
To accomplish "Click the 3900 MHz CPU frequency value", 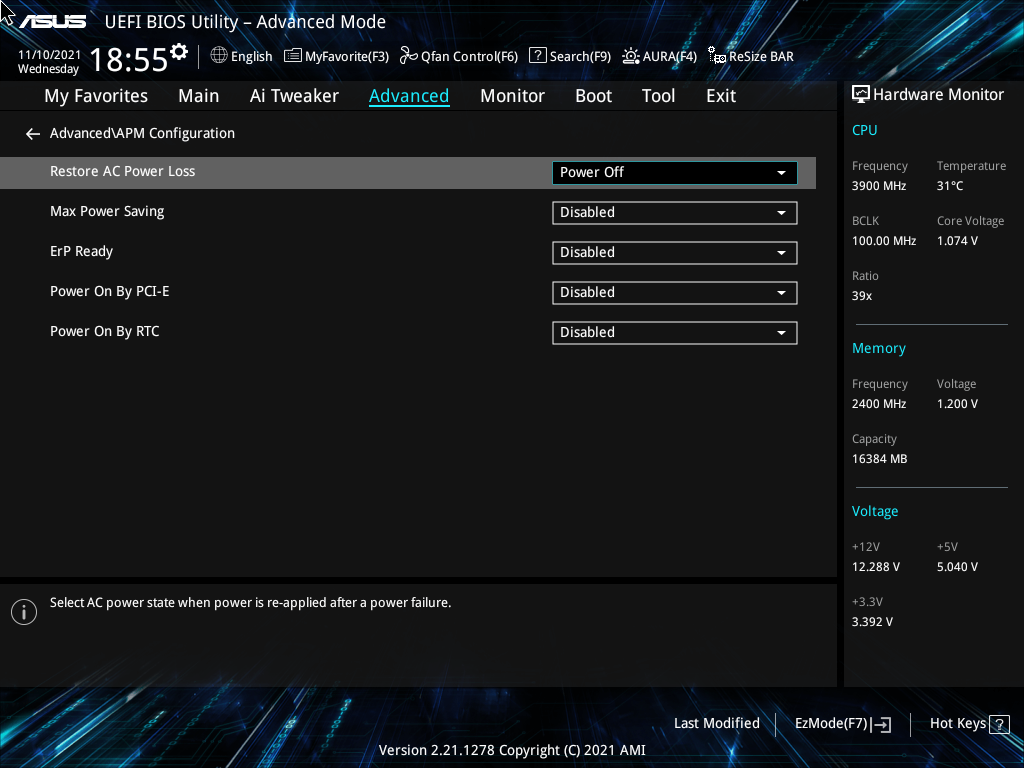I will click(879, 186).
